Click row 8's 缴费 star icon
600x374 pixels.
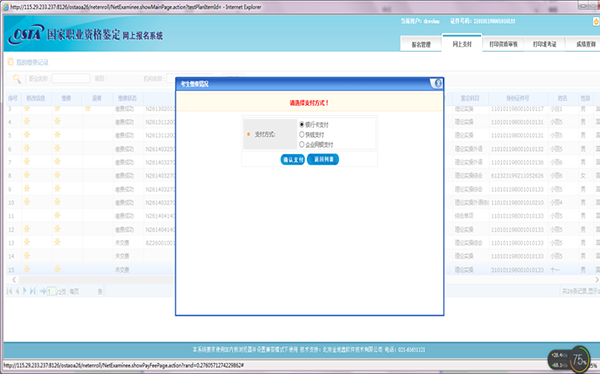pos(57,175)
